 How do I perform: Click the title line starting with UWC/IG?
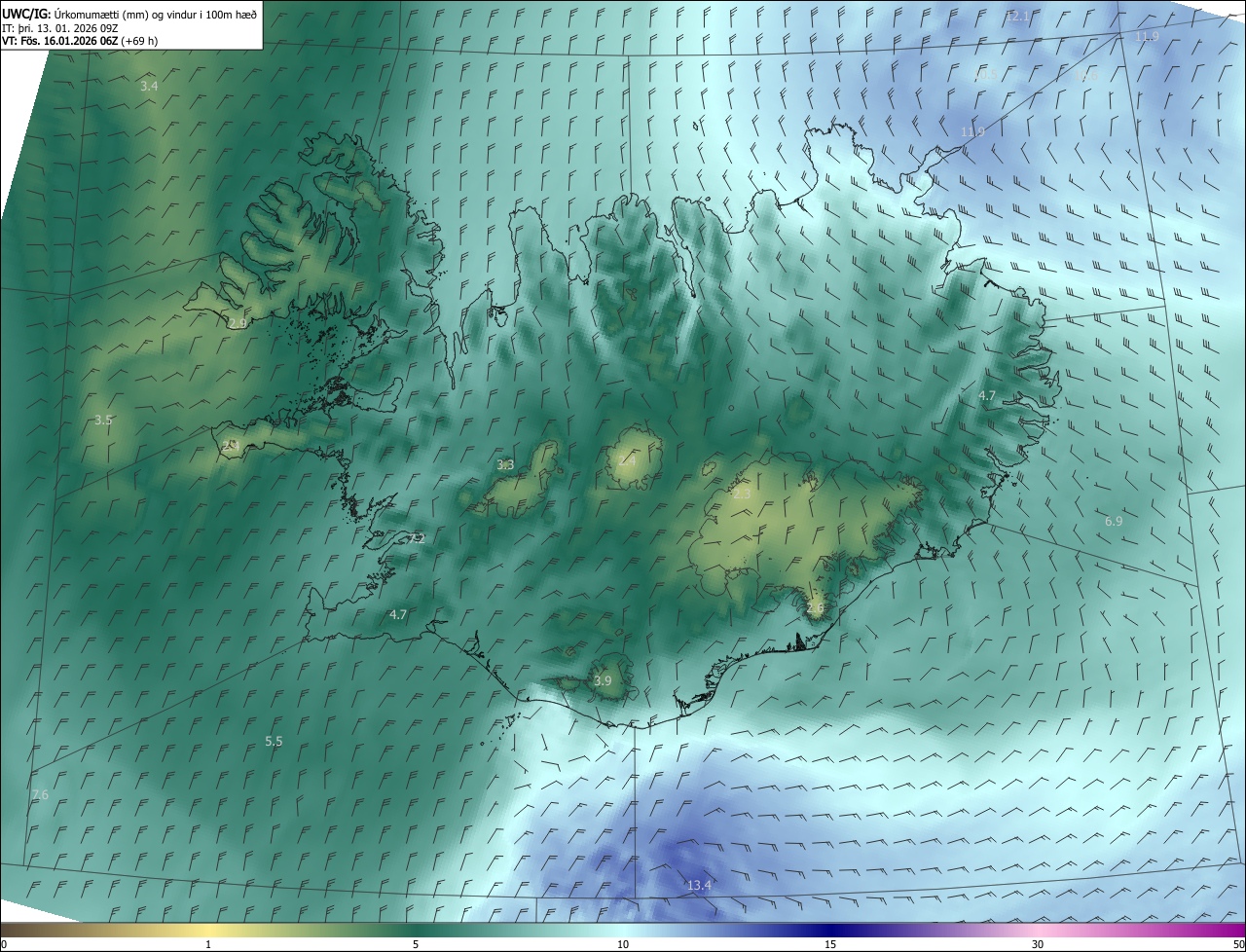130,14
